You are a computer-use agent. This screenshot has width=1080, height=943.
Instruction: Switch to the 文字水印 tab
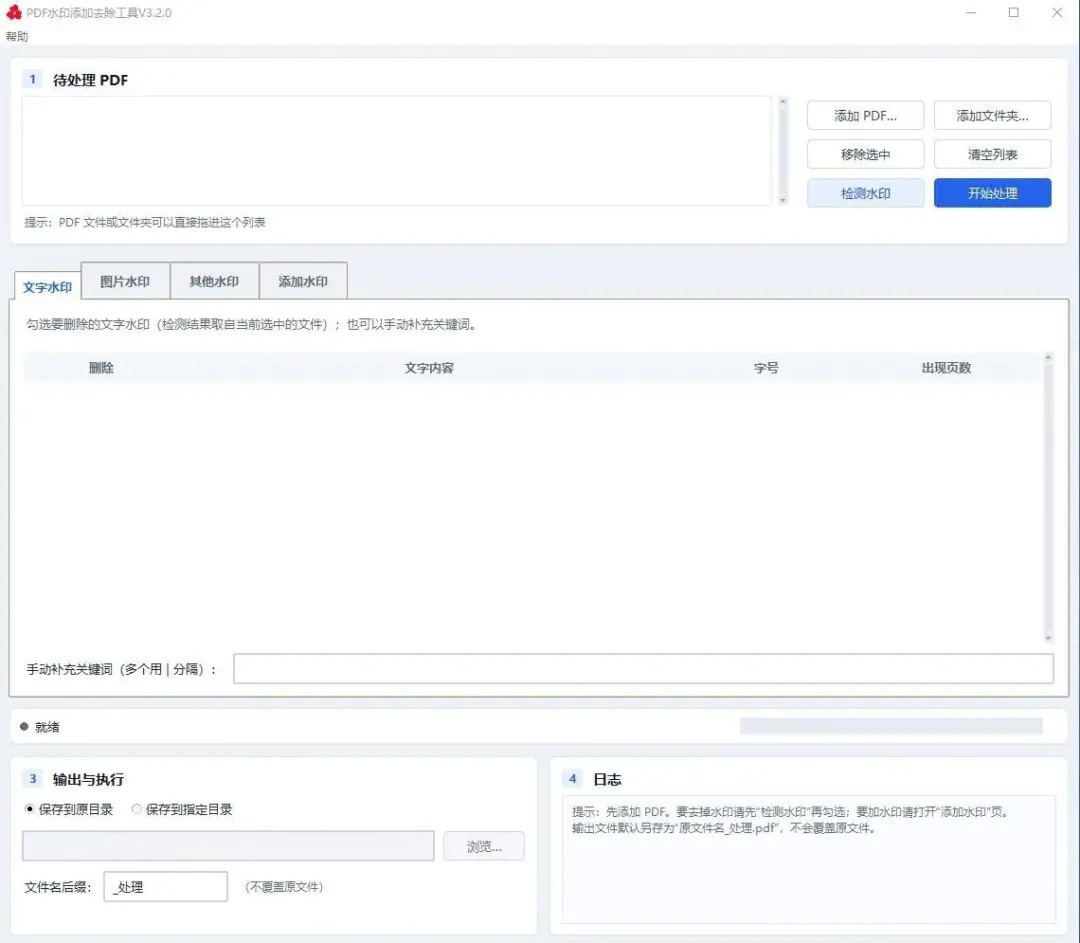pos(48,287)
